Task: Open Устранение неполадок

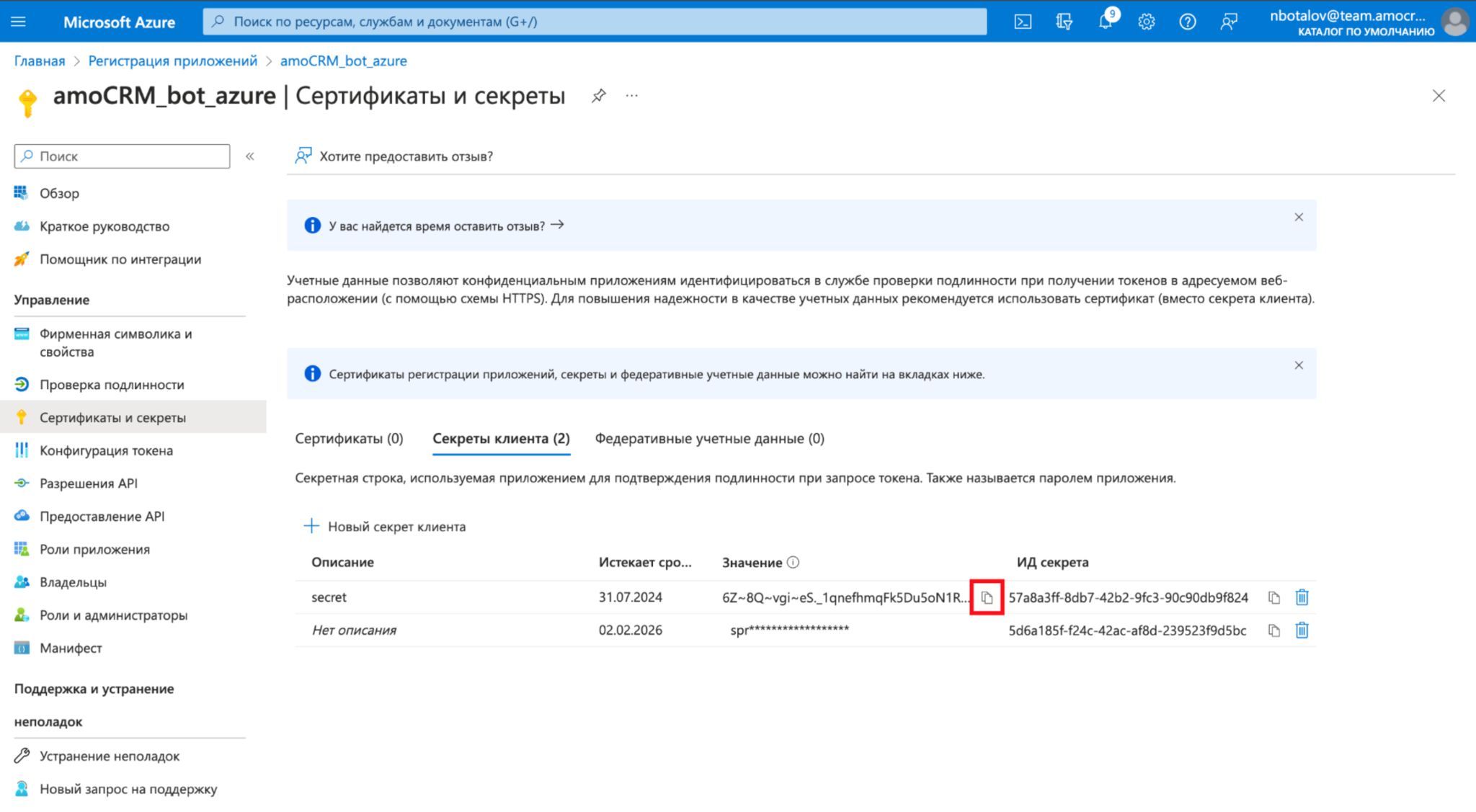Action: point(110,756)
